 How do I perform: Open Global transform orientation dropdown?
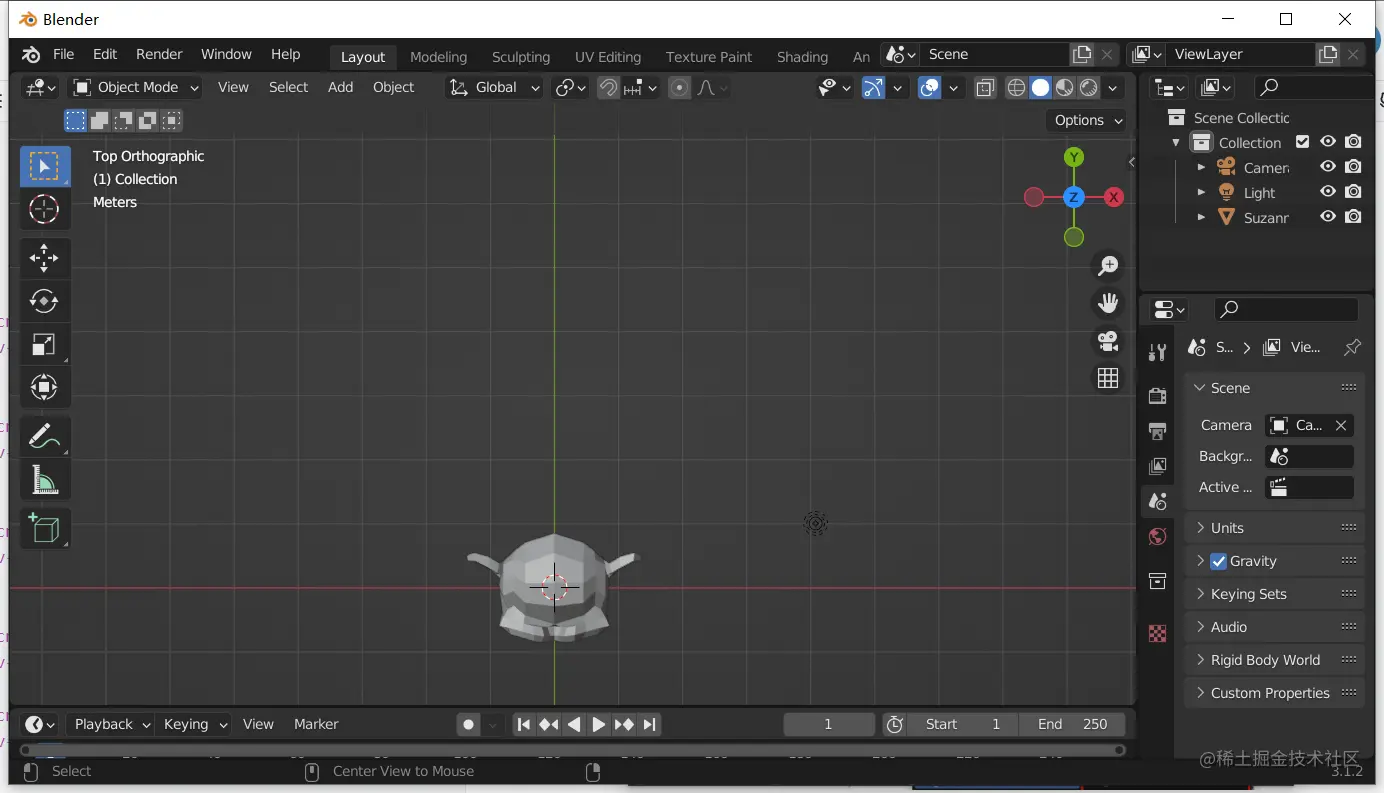(x=494, y=88)
